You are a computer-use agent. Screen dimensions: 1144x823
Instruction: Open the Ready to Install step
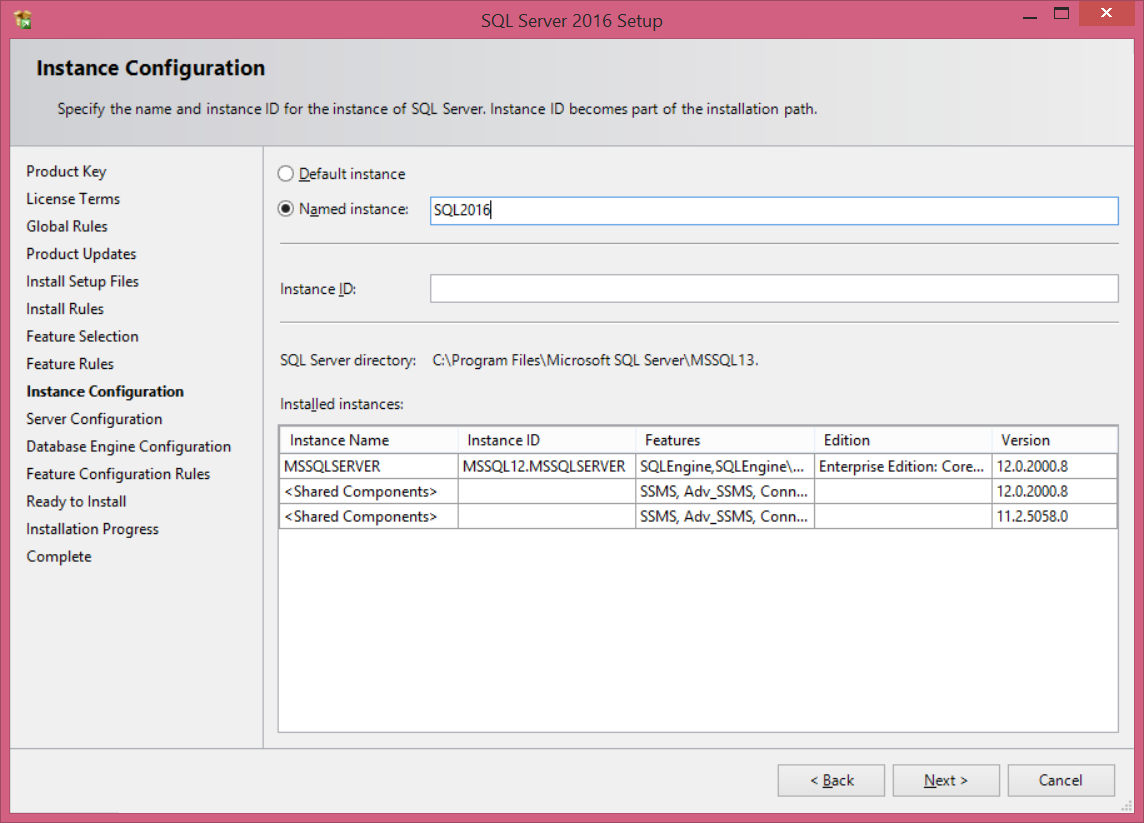pyautogui.click(x=76, y=502)
